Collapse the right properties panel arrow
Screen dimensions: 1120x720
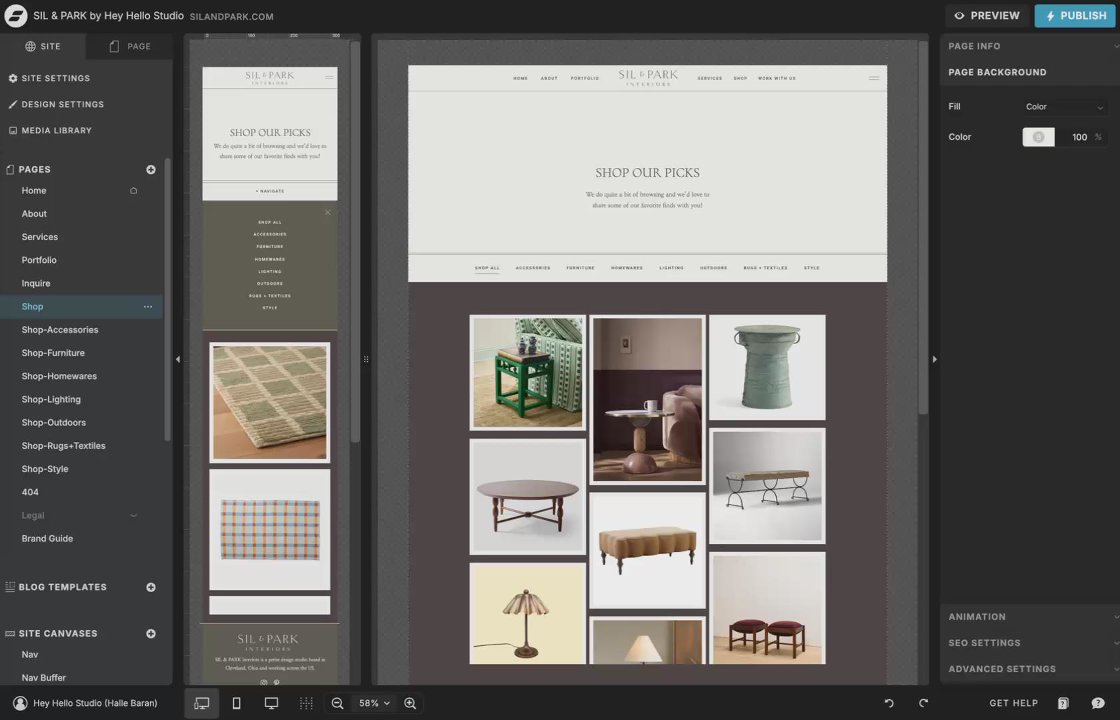coord(934,359)
